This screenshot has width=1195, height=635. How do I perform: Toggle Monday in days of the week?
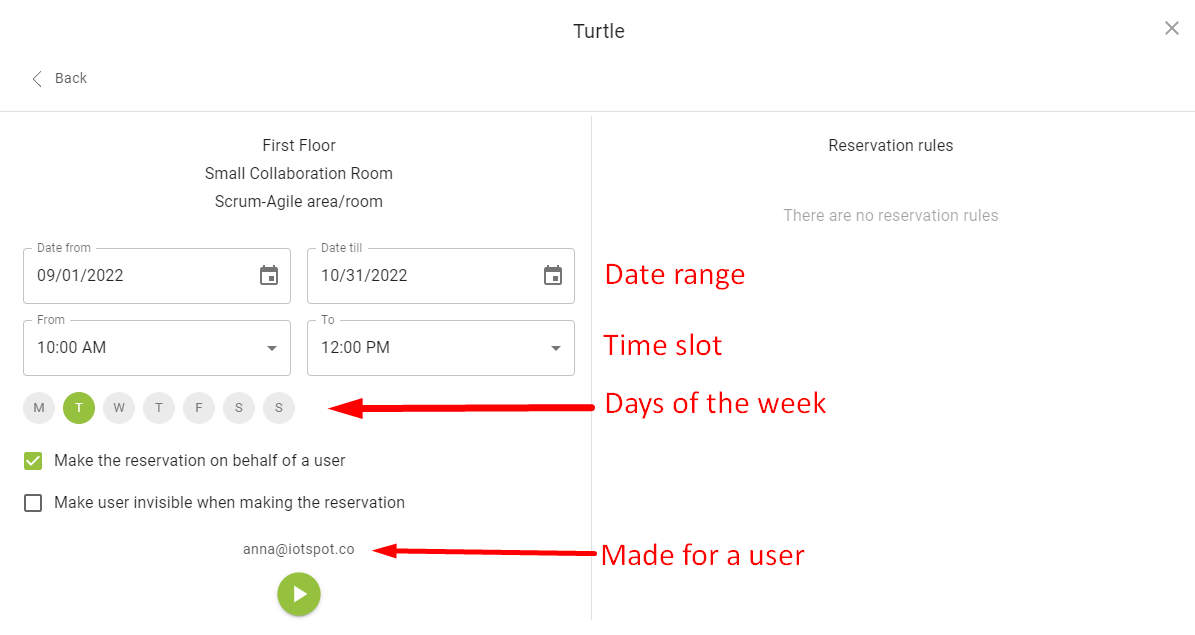point(39,408)
